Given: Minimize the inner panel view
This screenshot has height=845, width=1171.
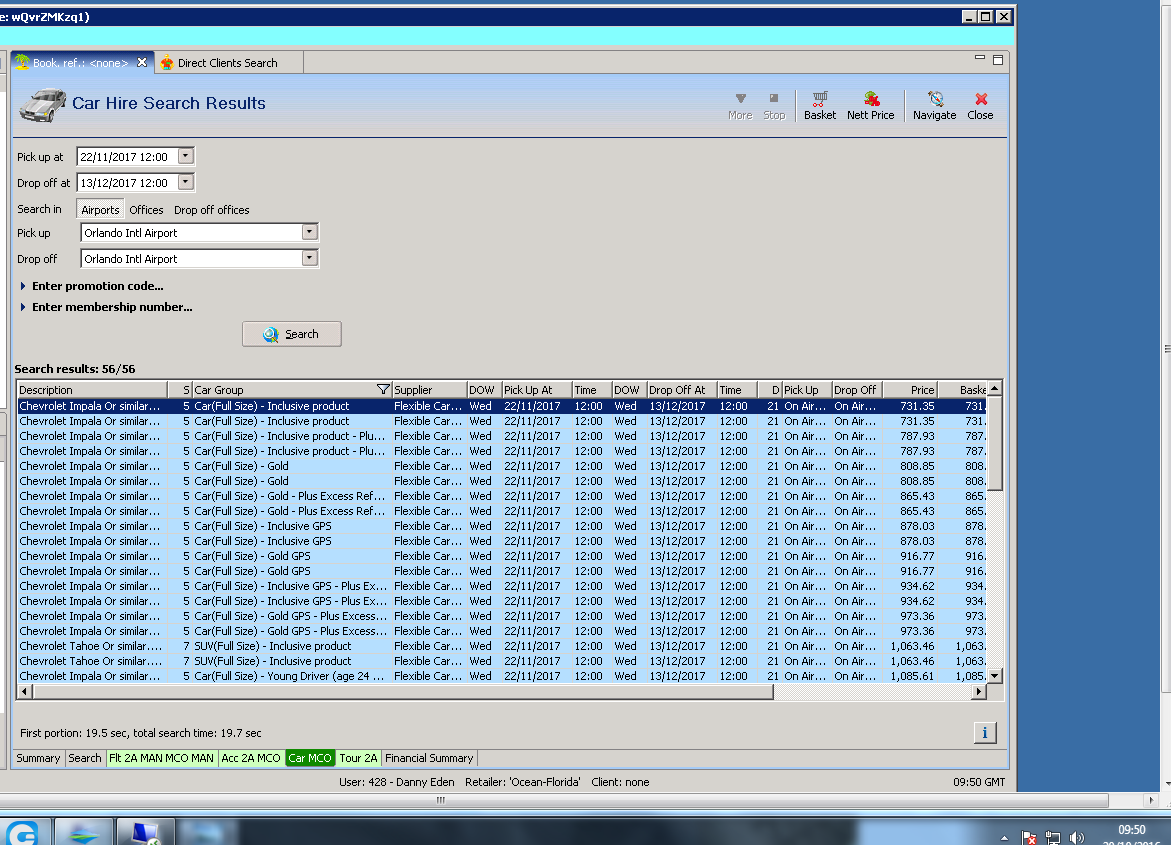Looking at the screenshot, I should pyautogui.click(x=980, y=58).
